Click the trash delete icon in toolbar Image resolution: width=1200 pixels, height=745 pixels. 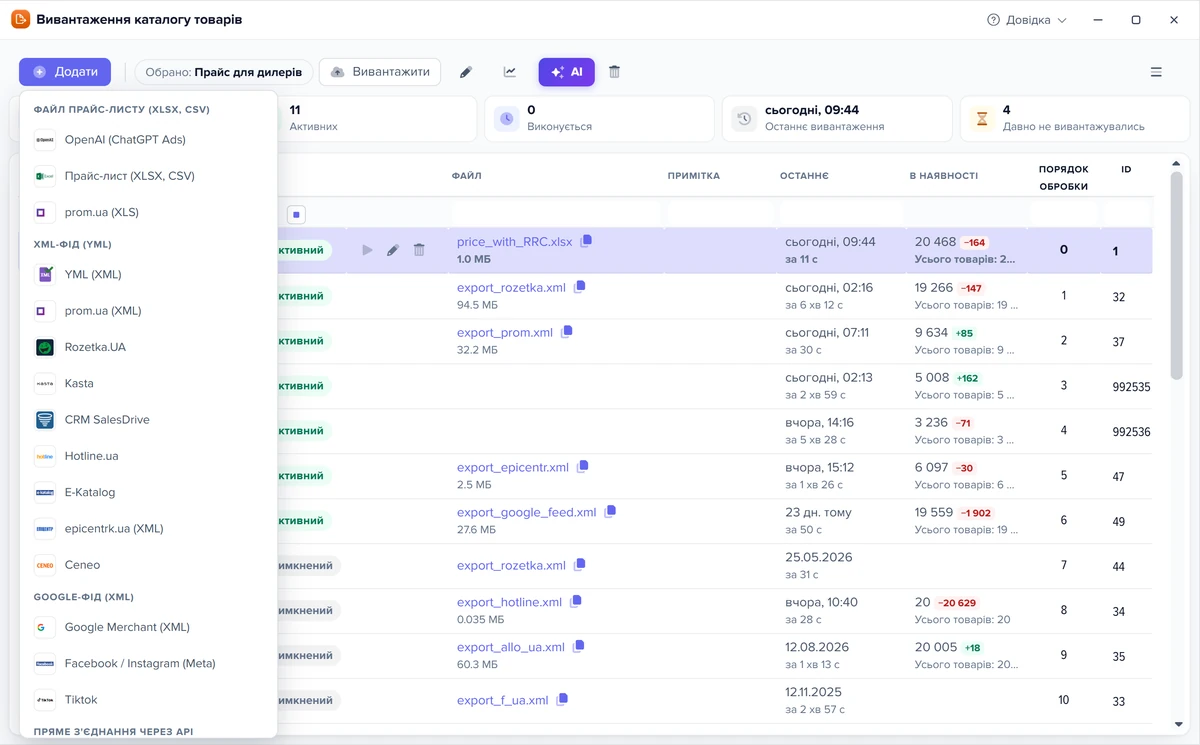[x=614, y=72]
